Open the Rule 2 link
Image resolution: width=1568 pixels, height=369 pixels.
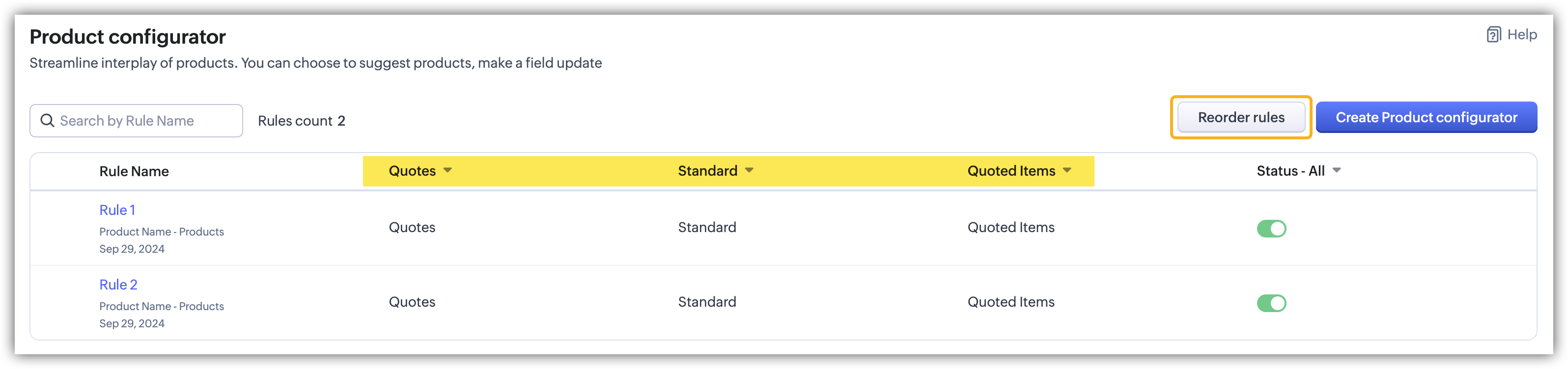(118, 285)
